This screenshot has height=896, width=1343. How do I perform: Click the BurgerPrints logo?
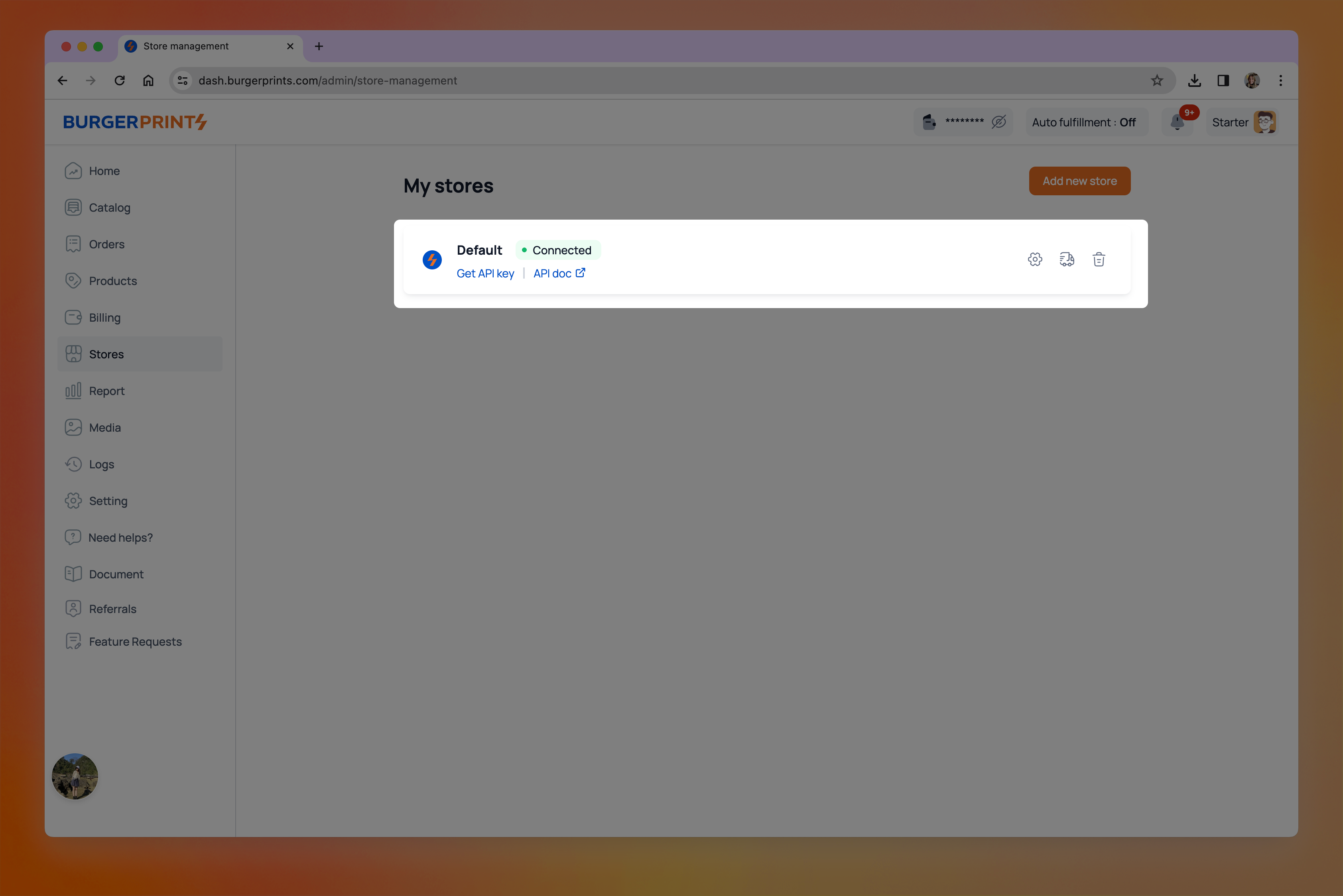[x=135, y=122]
